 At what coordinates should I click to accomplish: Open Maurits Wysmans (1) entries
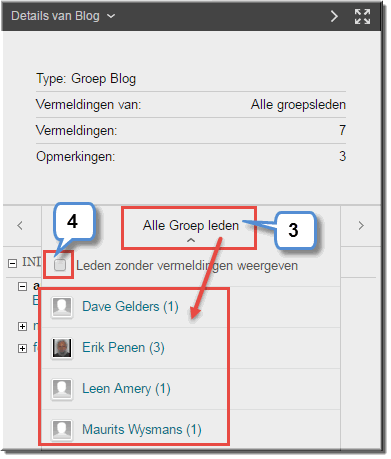pyautogui.click(x=142, y=429)
